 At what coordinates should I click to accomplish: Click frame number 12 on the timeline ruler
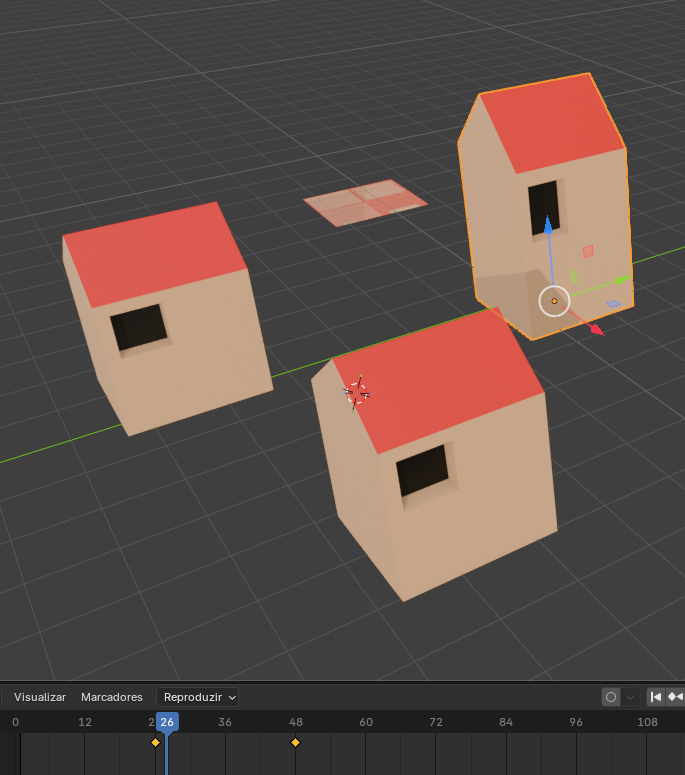point(85,722)
